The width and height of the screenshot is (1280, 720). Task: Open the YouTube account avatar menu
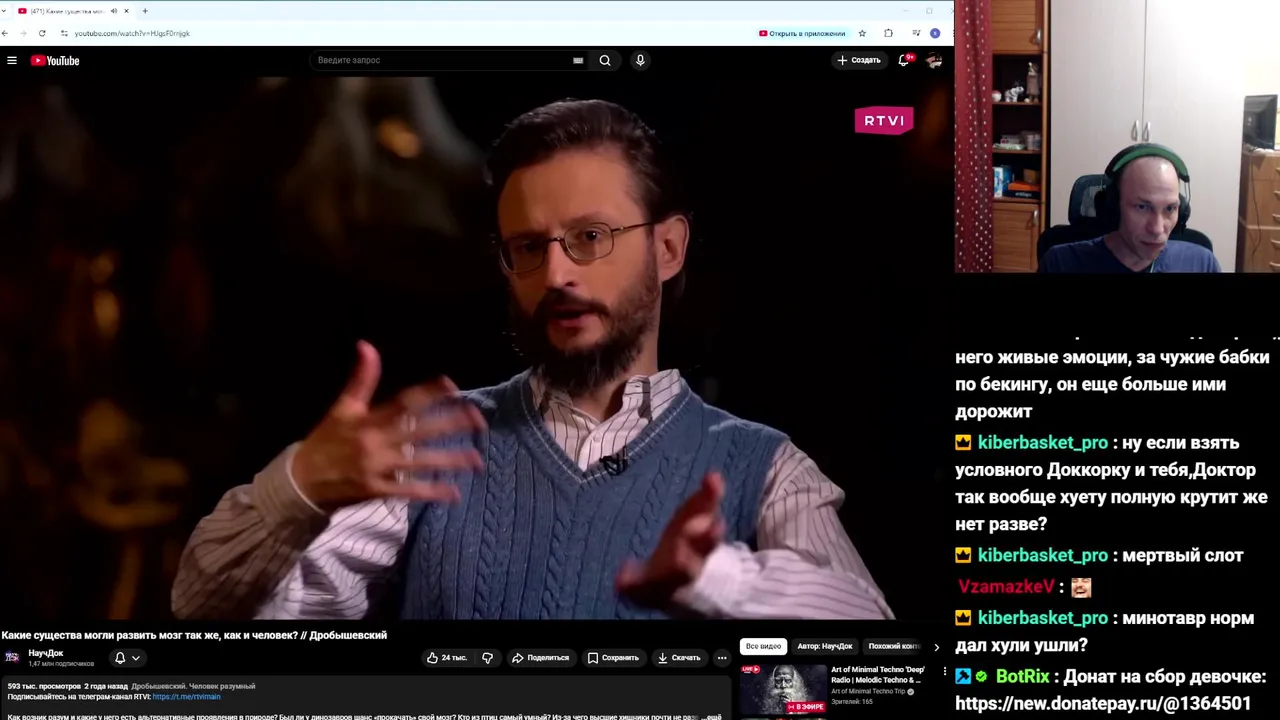click(x=934, y=60)
